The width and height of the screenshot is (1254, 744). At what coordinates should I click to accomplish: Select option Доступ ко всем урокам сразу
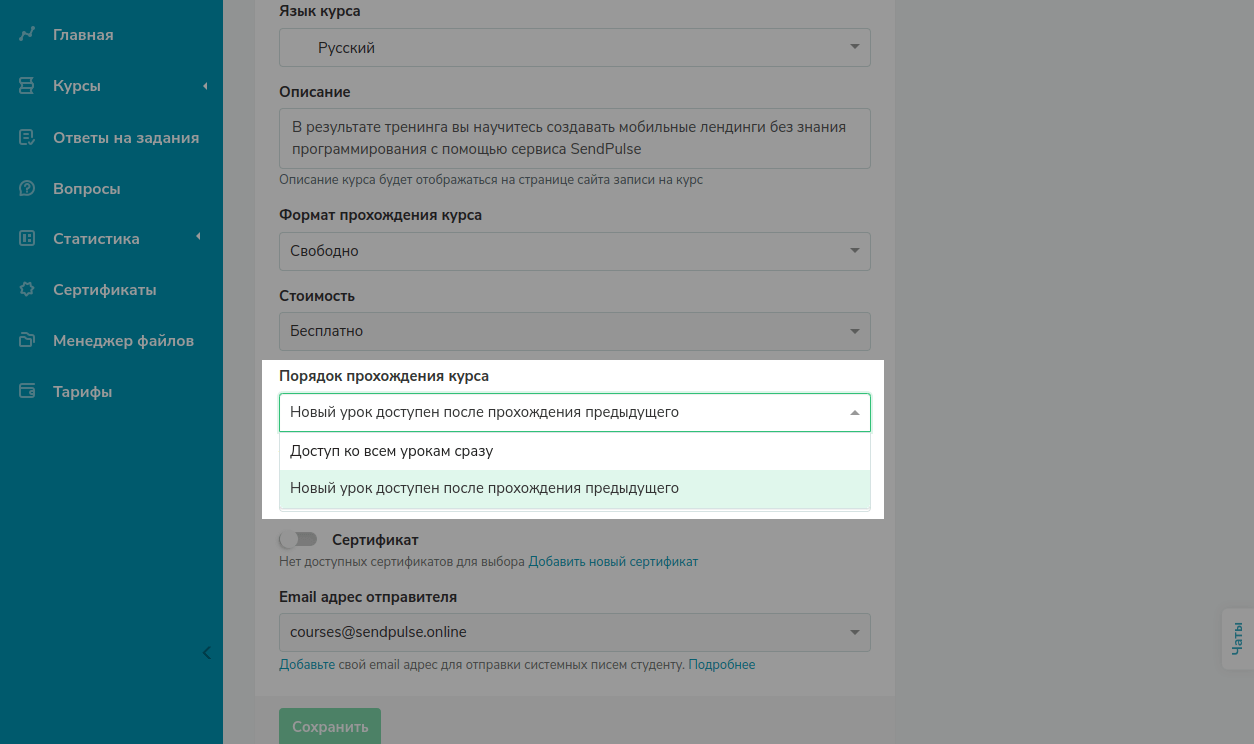[x=392, y=451]
